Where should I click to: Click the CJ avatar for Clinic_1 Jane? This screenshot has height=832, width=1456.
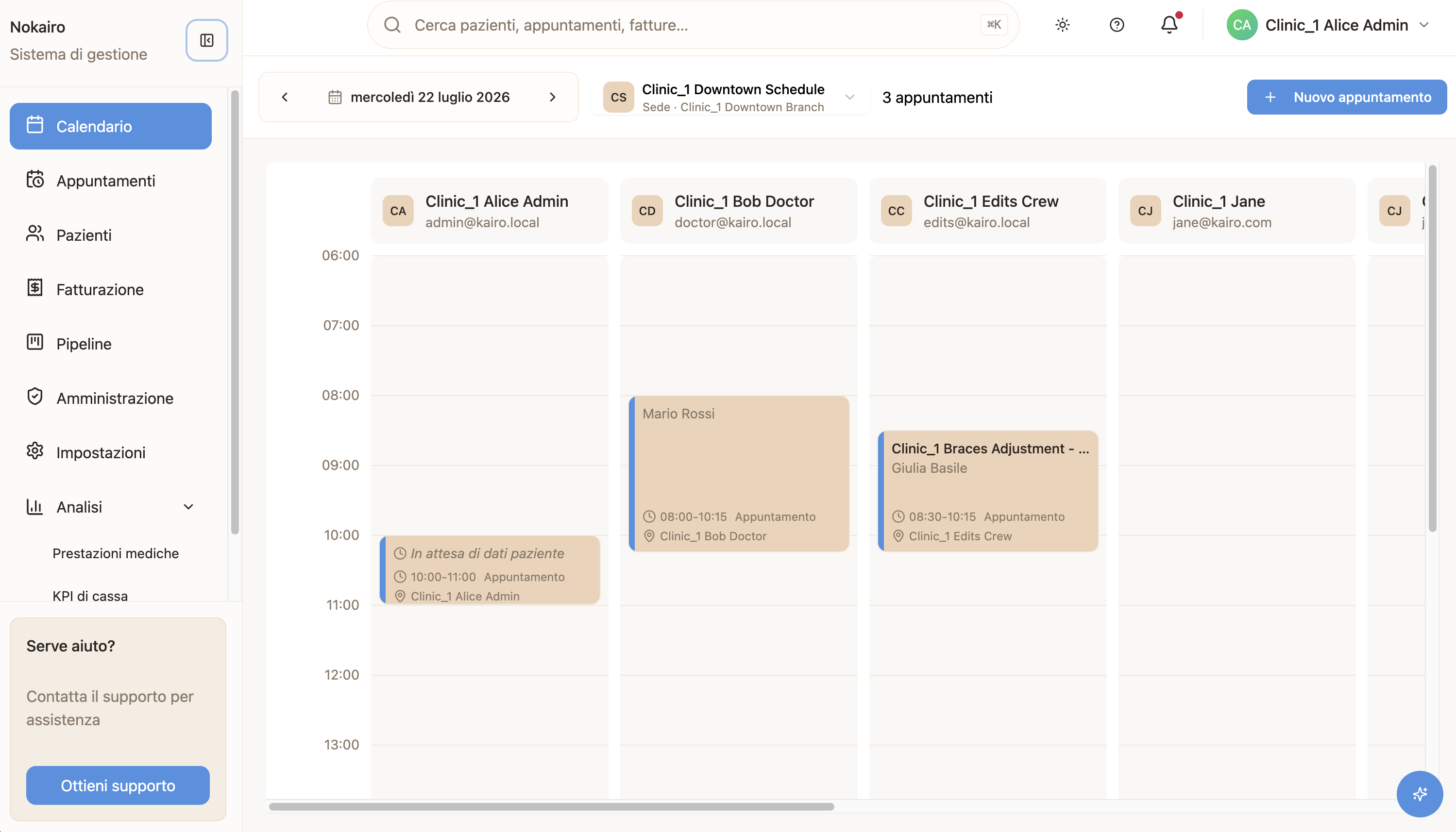point(1146,211)
